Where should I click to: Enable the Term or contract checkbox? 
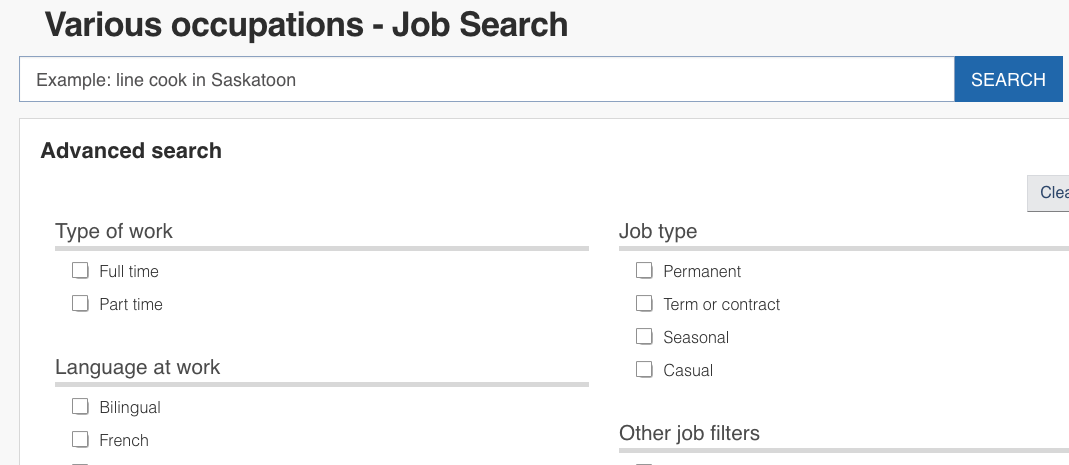(x=644, y=304)
